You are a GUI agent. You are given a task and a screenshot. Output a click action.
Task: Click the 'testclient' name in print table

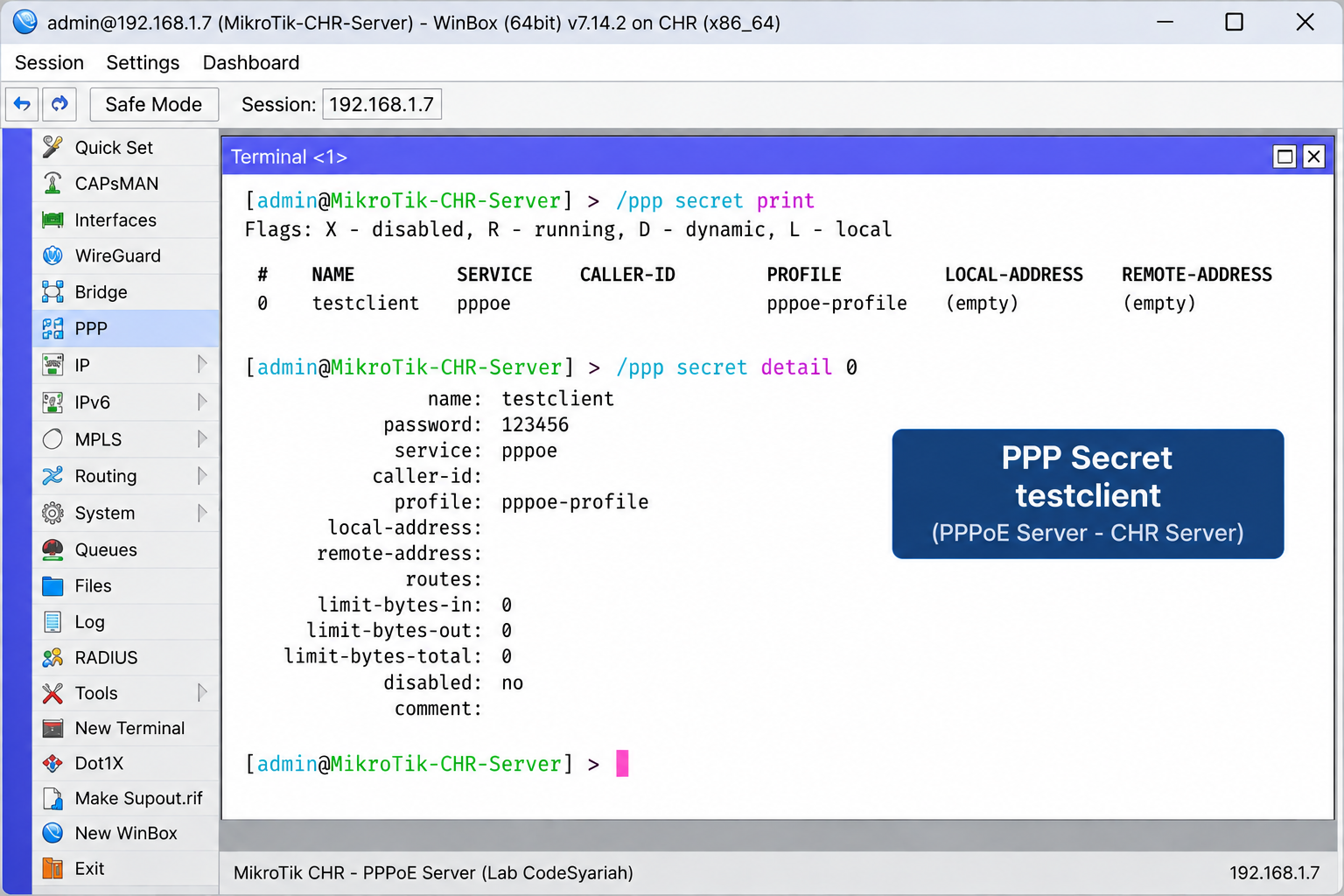[366, 304]
